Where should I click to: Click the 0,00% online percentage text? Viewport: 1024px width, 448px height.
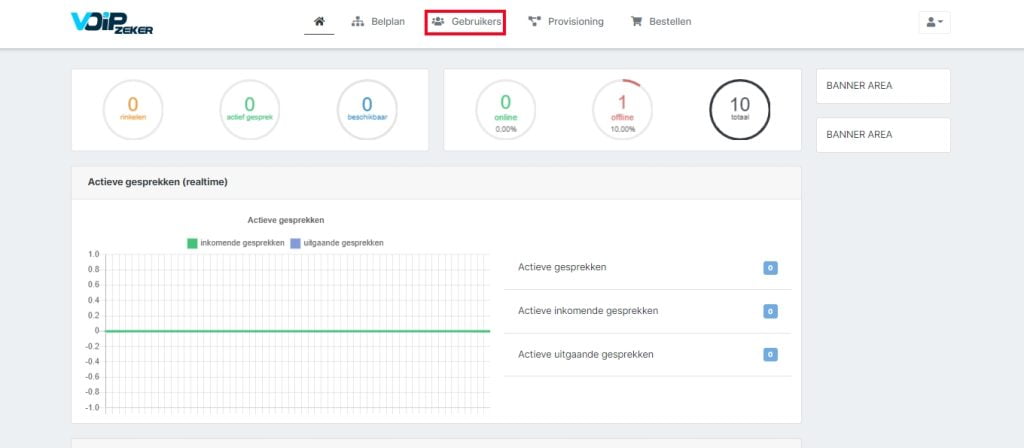click(x=505, y=129)
